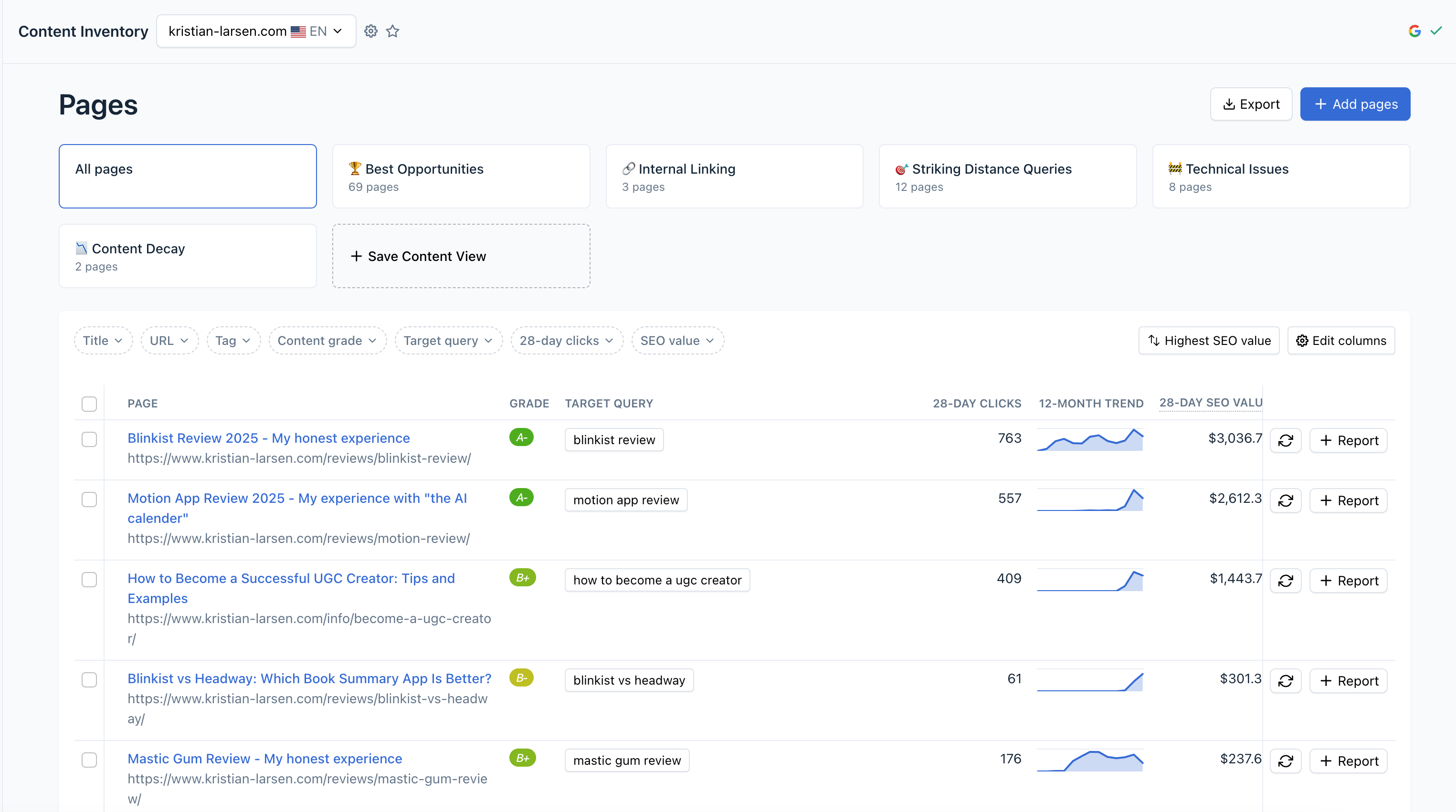Check the Blinkist Review 2025 row checkbox
The width and height of the screenshot is (1456, 812).
[x=89, y=439]
